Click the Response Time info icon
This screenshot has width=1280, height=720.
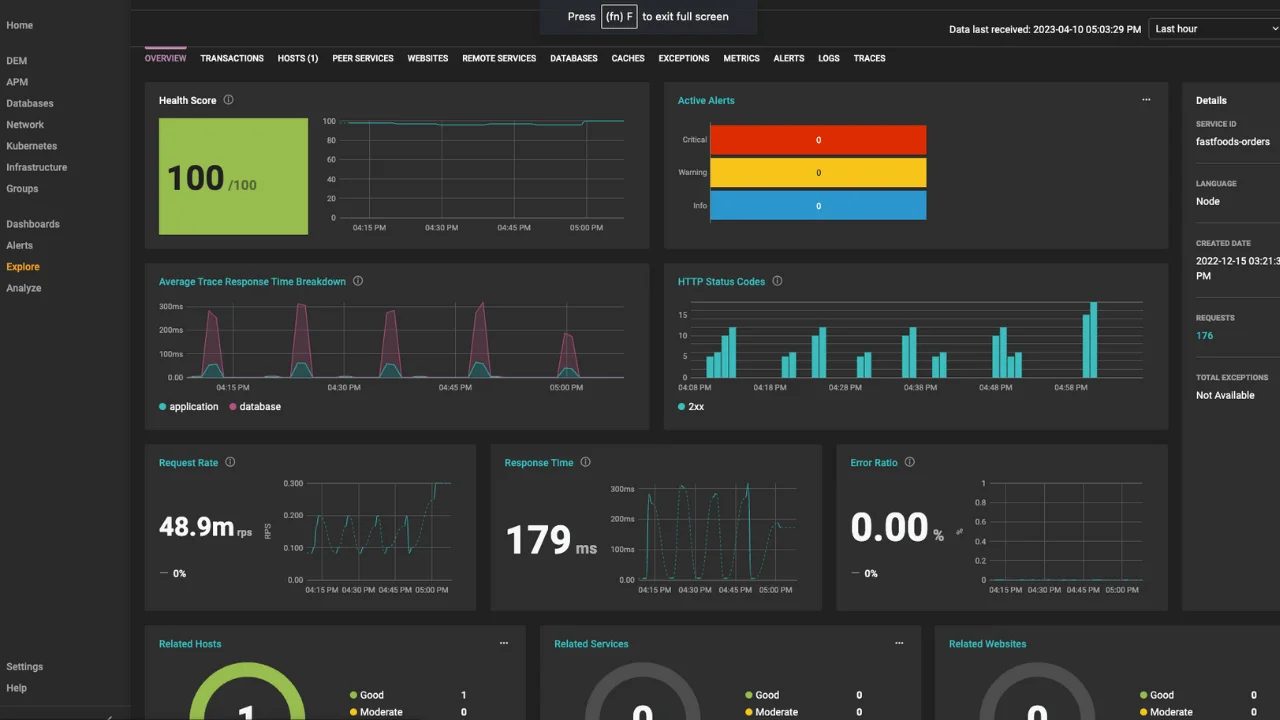586,462
